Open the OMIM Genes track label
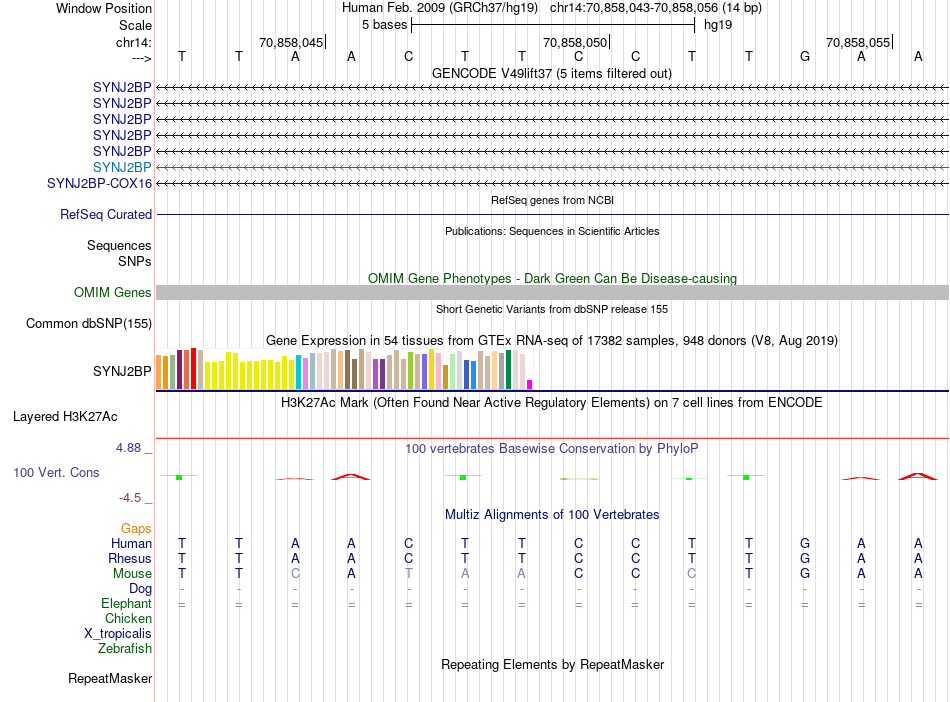This screenshot has height=702, width=950. 113,293
